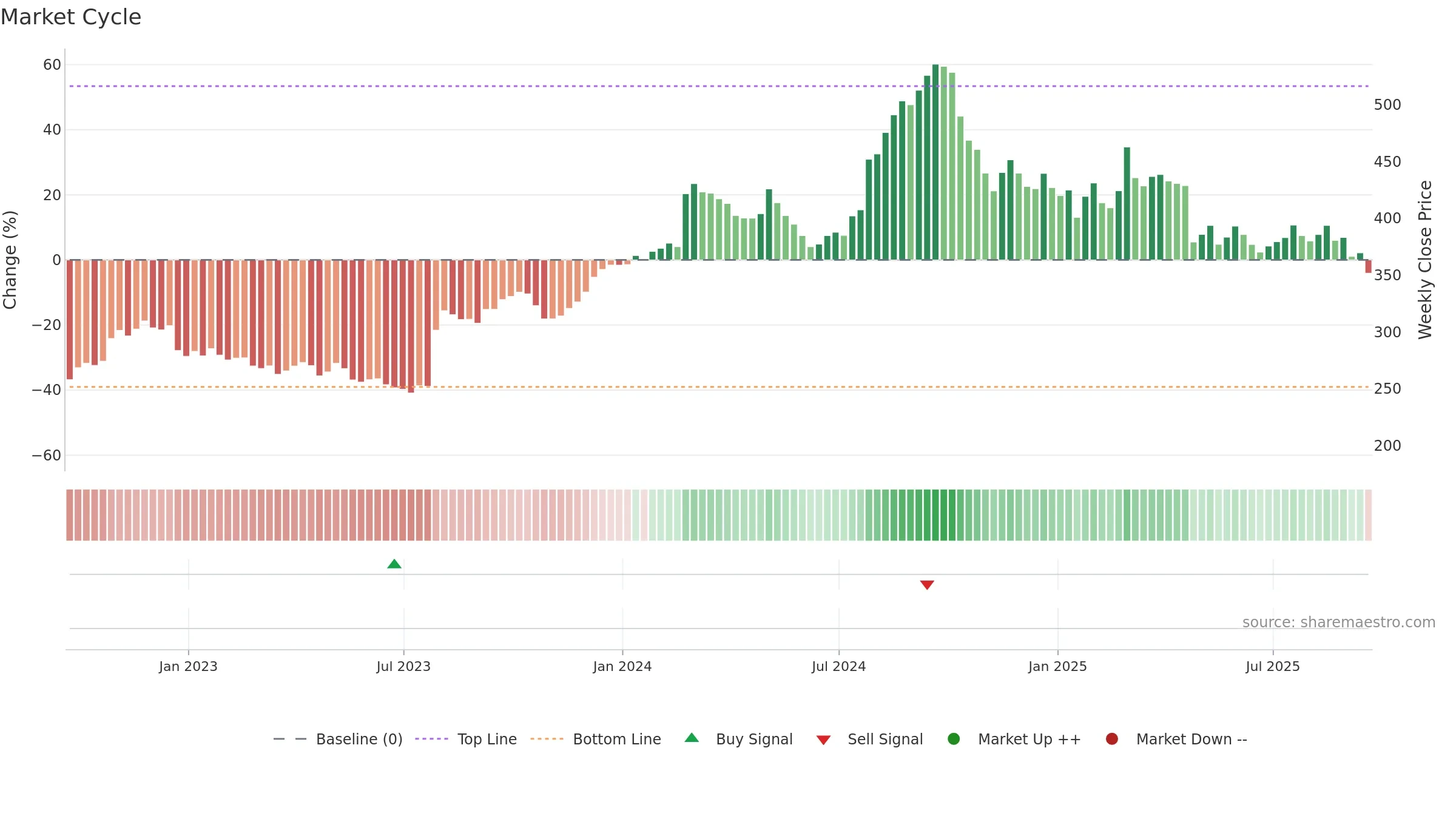1456x819 pixels.
Task: Click the 350 tick on the right axis
Action: [1387, 275]
